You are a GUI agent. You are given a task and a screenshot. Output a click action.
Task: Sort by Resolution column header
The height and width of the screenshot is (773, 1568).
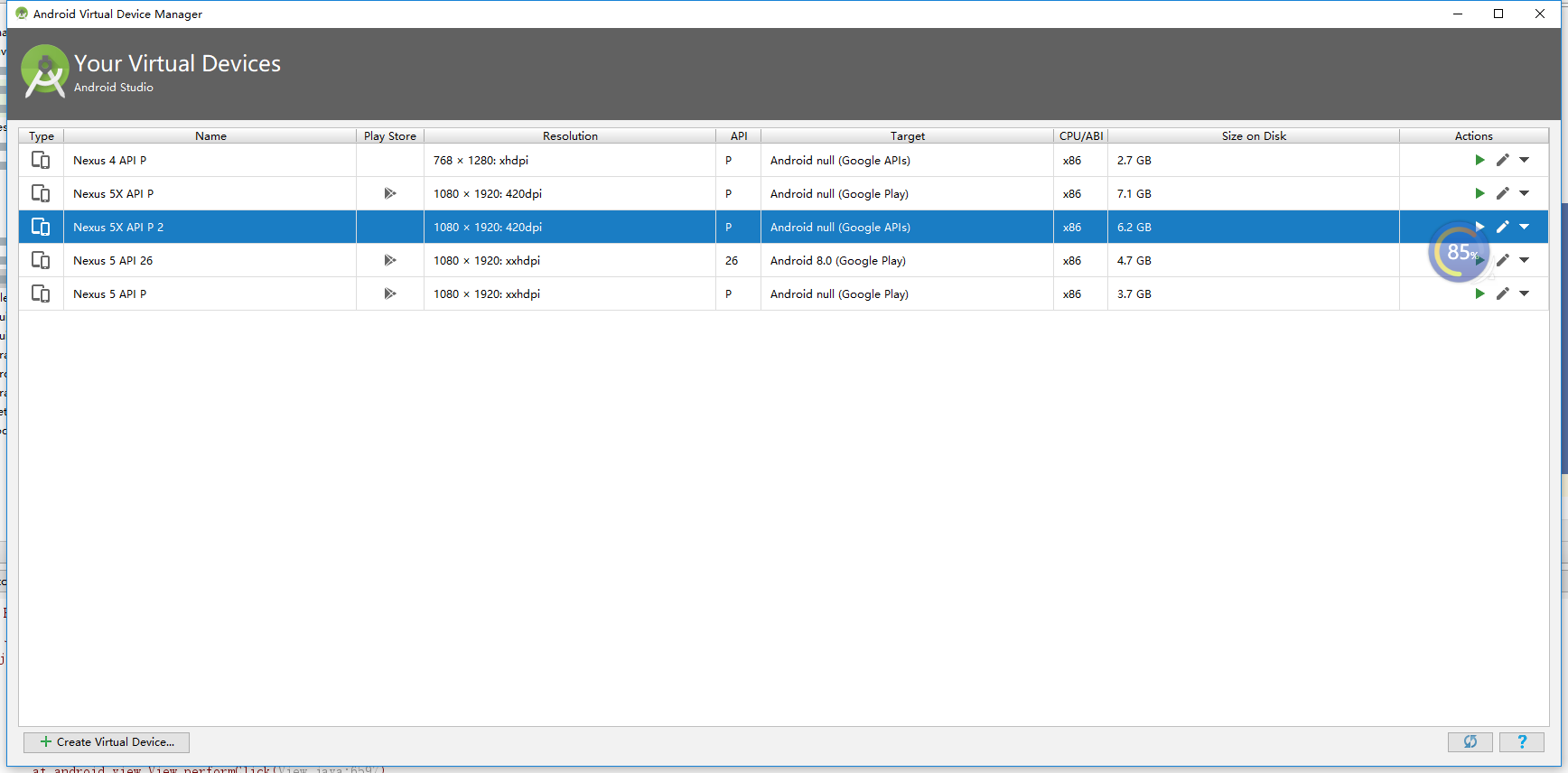[570, 135]
